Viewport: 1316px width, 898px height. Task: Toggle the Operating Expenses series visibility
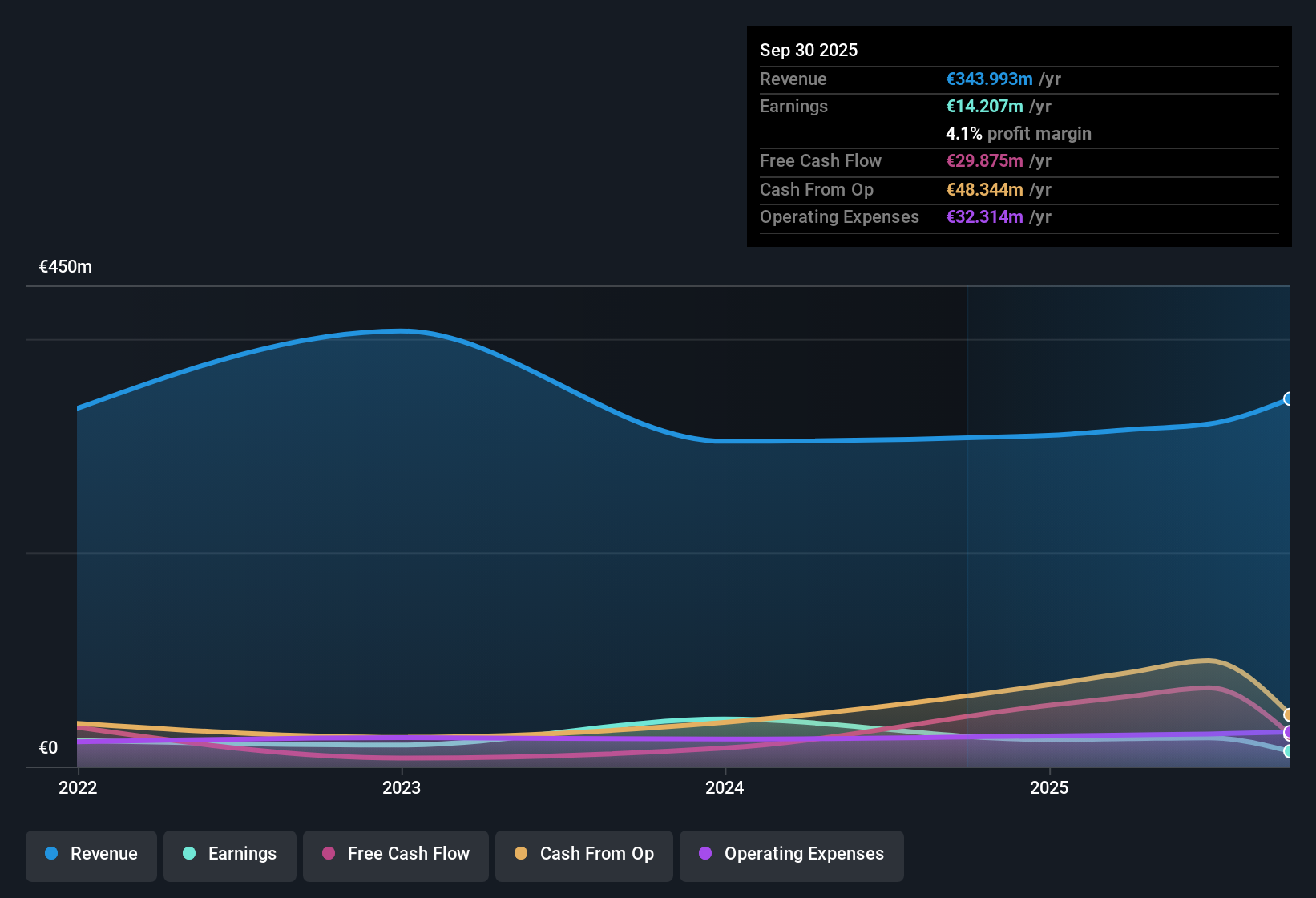point(792,856)
